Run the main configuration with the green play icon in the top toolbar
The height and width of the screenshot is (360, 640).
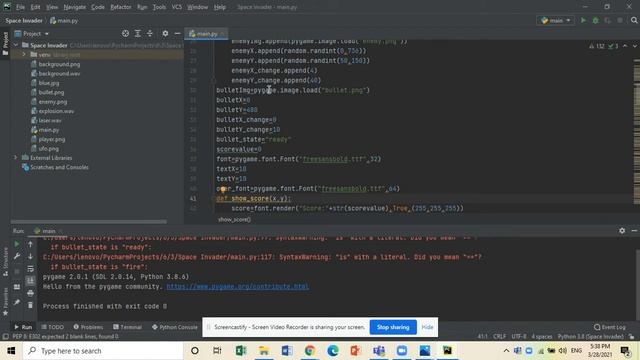click(x=583, y=20)
